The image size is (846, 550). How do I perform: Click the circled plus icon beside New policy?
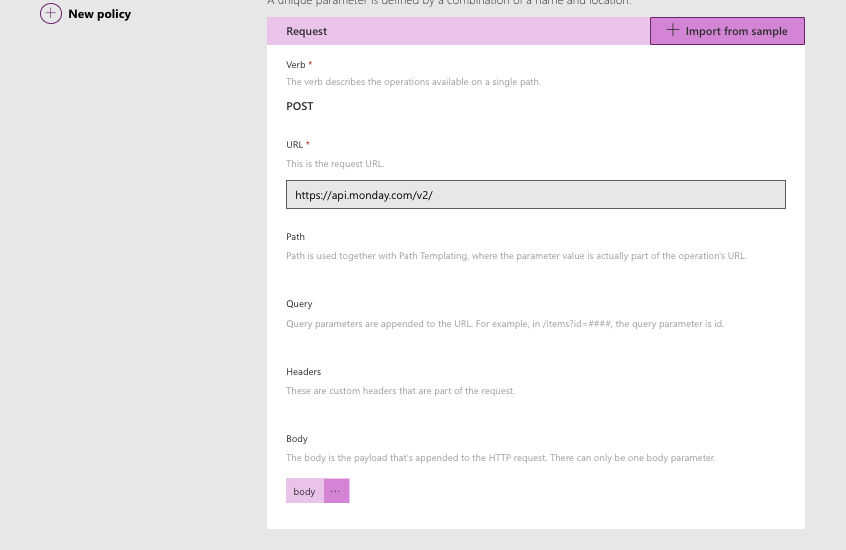pos(51,13)
